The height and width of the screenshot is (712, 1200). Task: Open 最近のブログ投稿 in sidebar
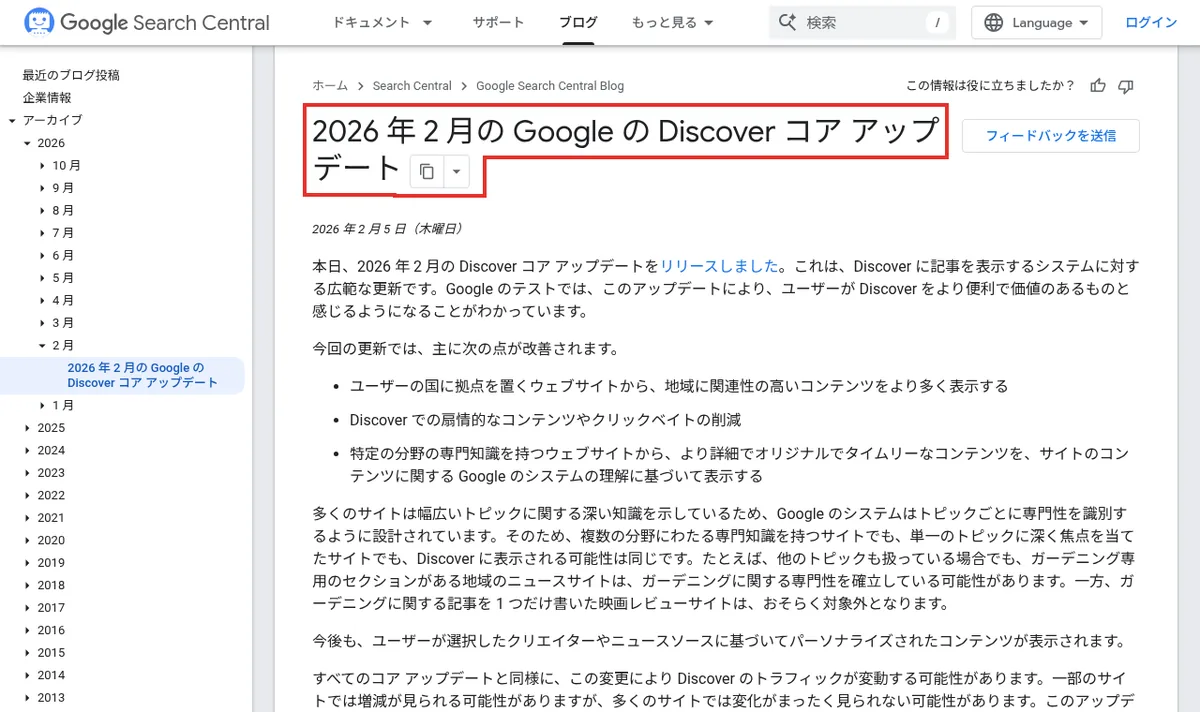[71, 75]
